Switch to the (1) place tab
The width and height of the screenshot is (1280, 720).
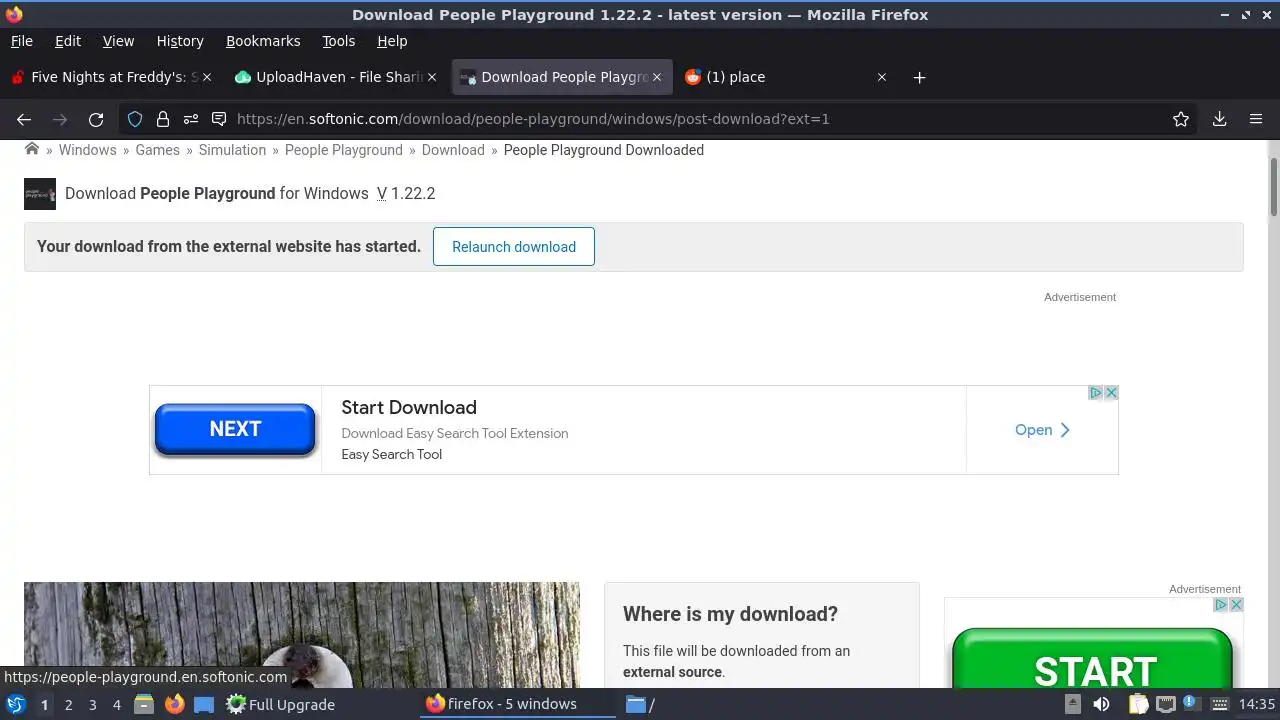click(x=785, y=77)
